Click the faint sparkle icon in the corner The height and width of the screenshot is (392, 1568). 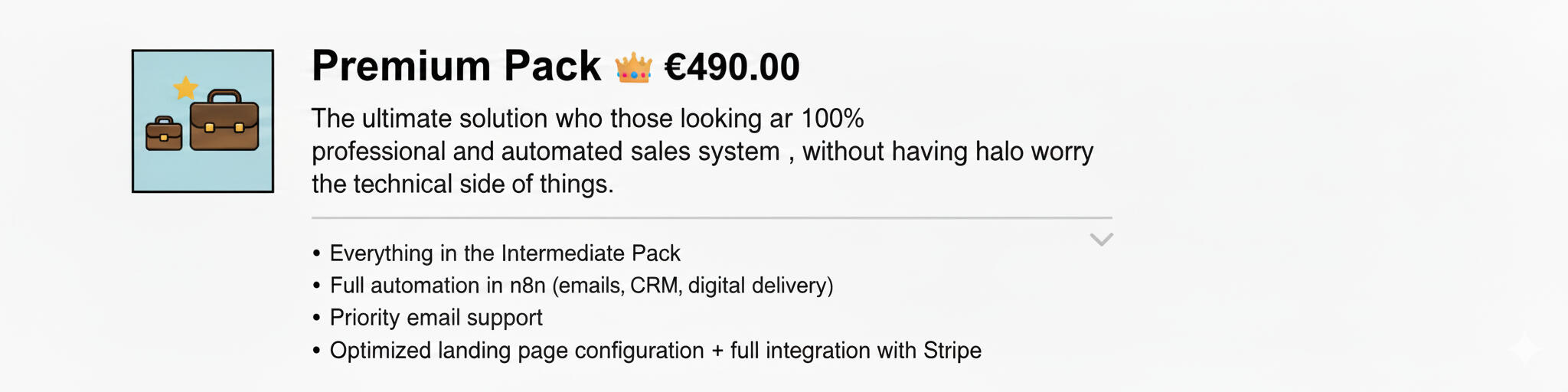(x=1524, y=349)
